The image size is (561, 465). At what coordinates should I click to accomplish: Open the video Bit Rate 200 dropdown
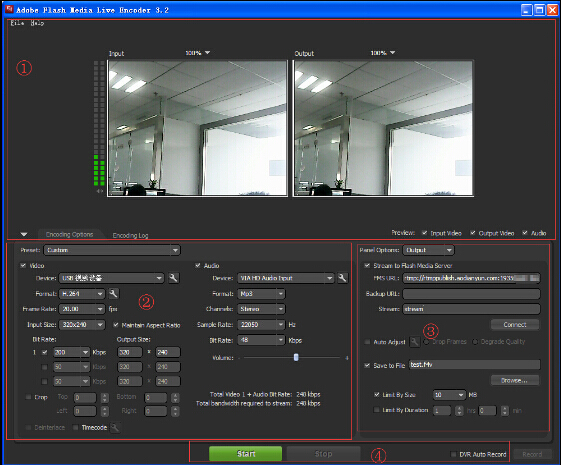point(72,352)
